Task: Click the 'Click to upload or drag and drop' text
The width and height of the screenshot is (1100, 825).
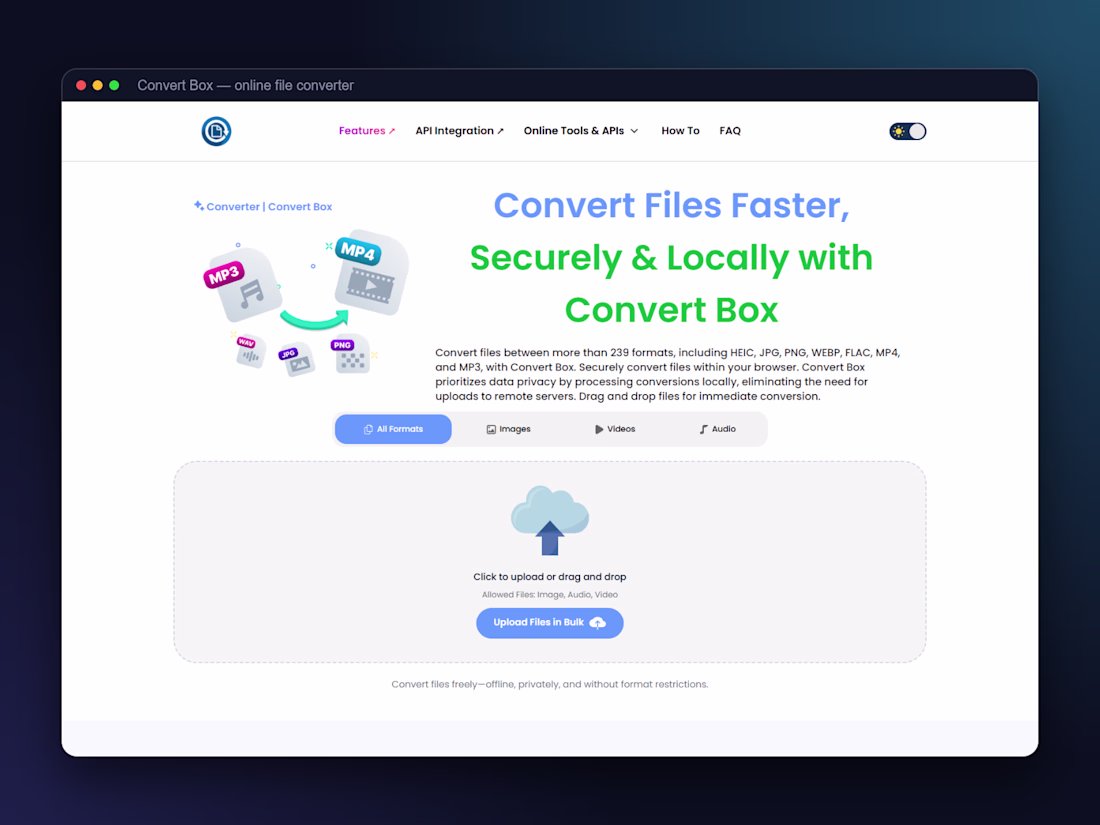Action: point(550,577)
